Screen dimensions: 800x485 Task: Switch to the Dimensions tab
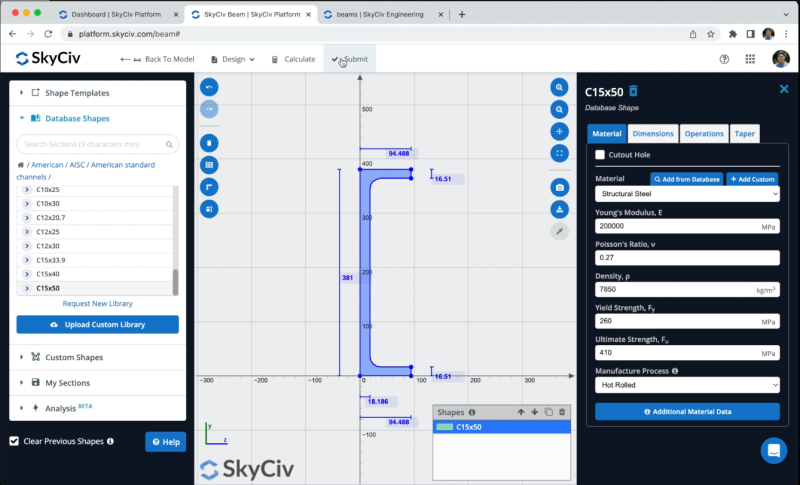[x=653, y=134]
